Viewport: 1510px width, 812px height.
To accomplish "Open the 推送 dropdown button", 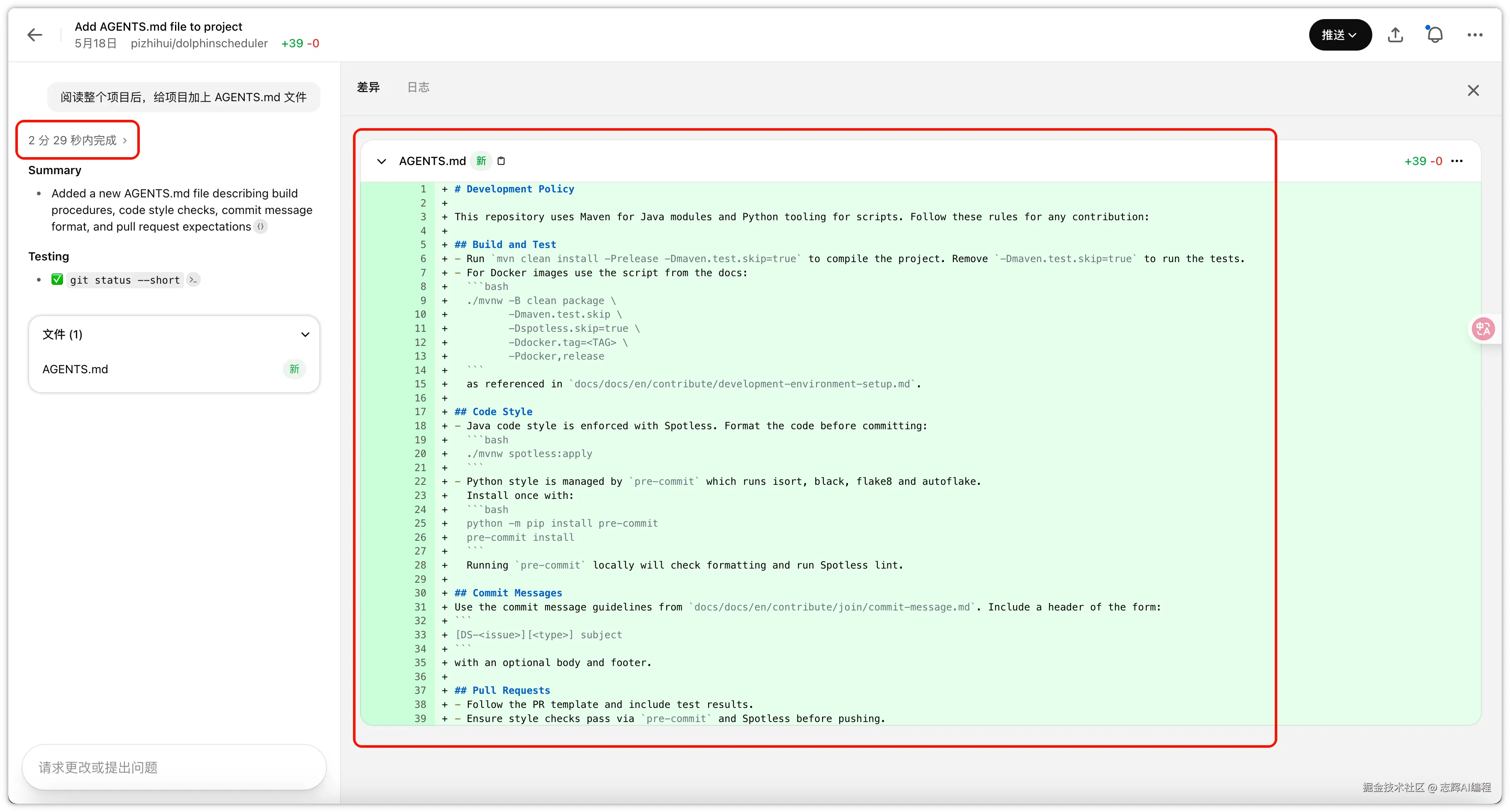I will tap(1340, 35).
